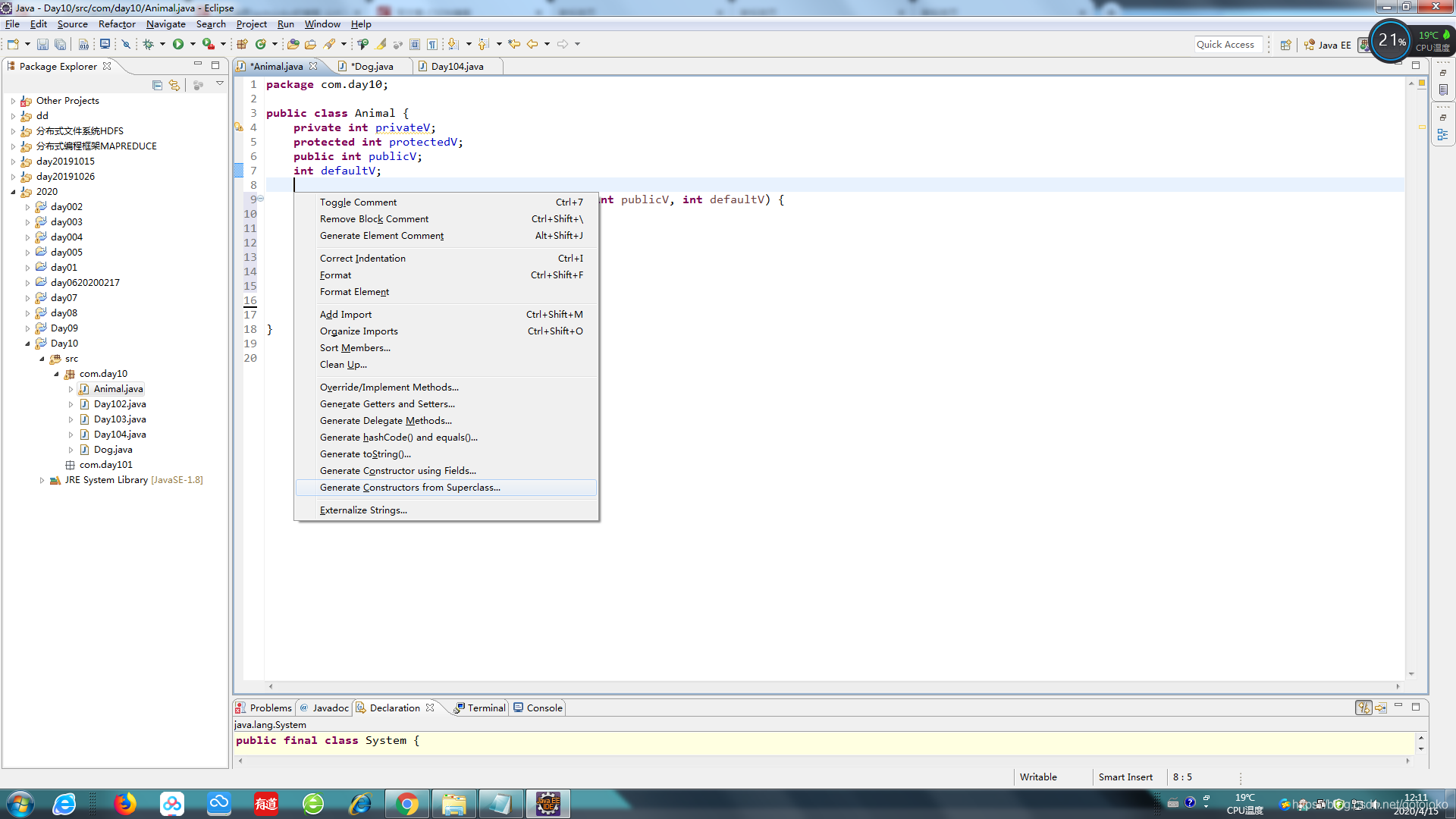Screen dimensions: 1456x819
Task: Click the Open Type icon
Action: point(293,44)
